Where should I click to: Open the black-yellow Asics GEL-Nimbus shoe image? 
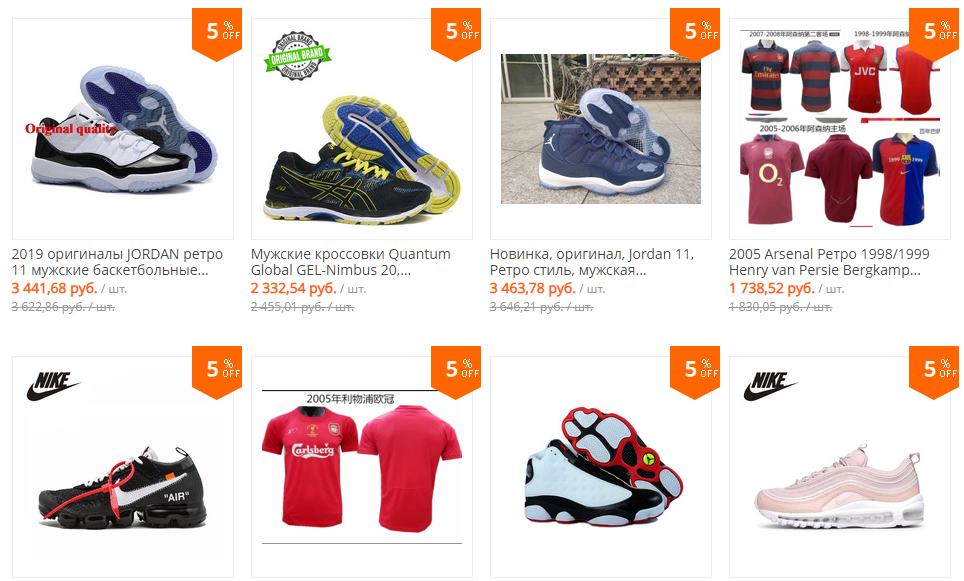[362, 128]
